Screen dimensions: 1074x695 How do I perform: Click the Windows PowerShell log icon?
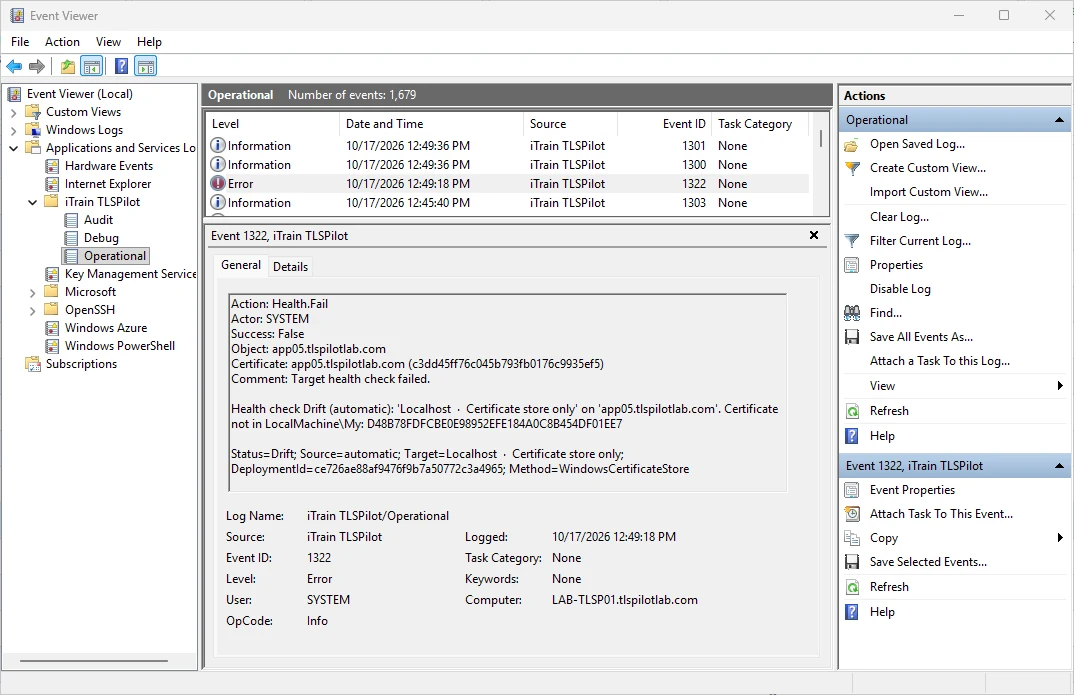coord(52,346)
